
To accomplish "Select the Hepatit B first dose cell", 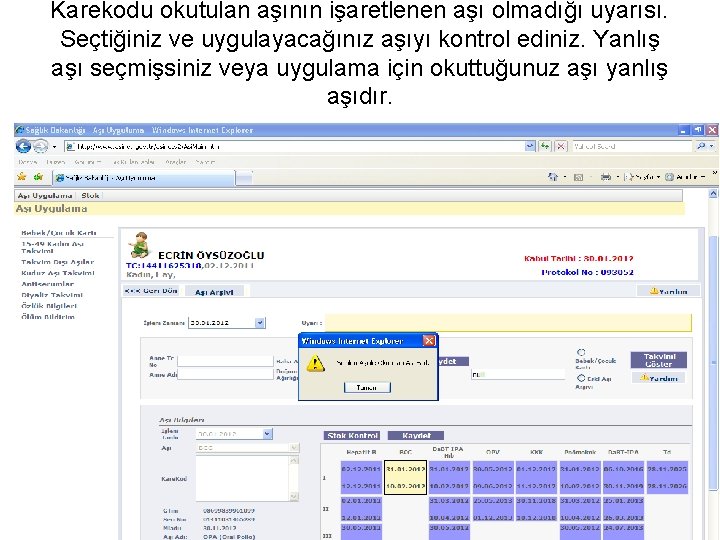I will (361, 478).
